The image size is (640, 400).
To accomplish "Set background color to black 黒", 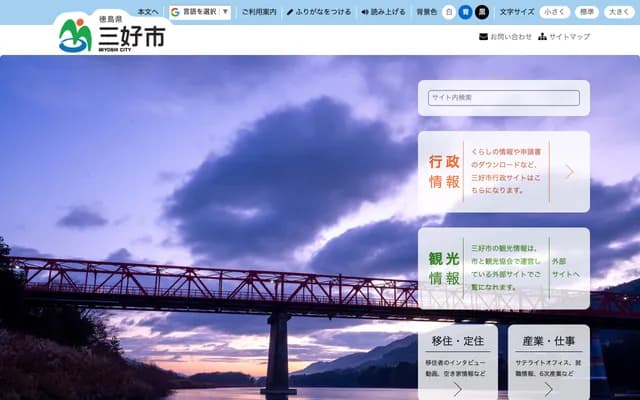I will [482, 12].
